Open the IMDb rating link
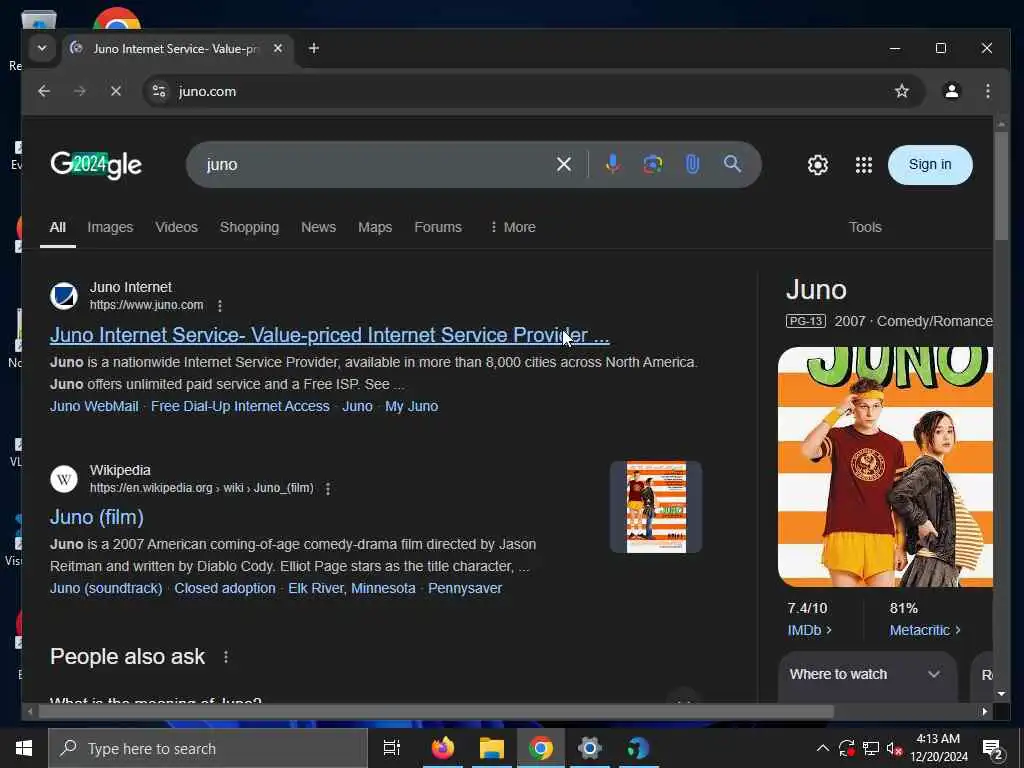 click(809, 630)
